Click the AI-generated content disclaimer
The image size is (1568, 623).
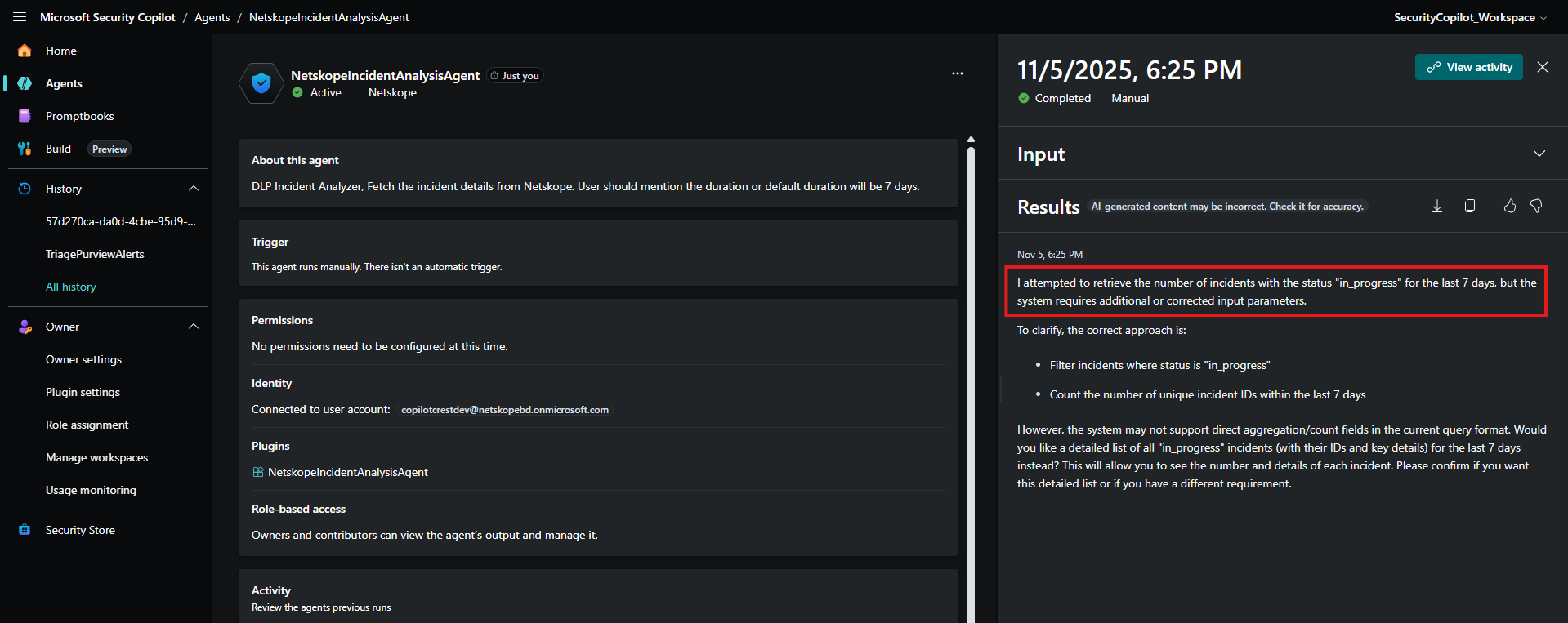(x=1227, y=207)
